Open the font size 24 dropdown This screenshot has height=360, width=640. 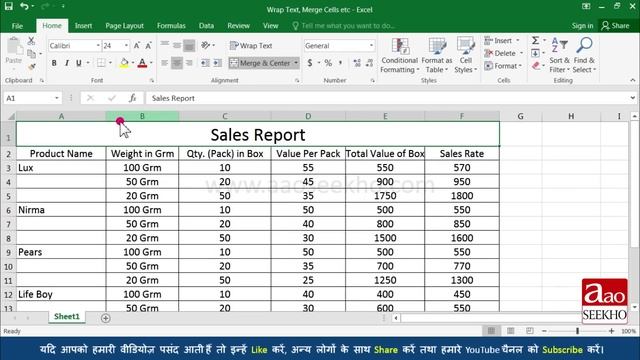[x=127, y=45]
